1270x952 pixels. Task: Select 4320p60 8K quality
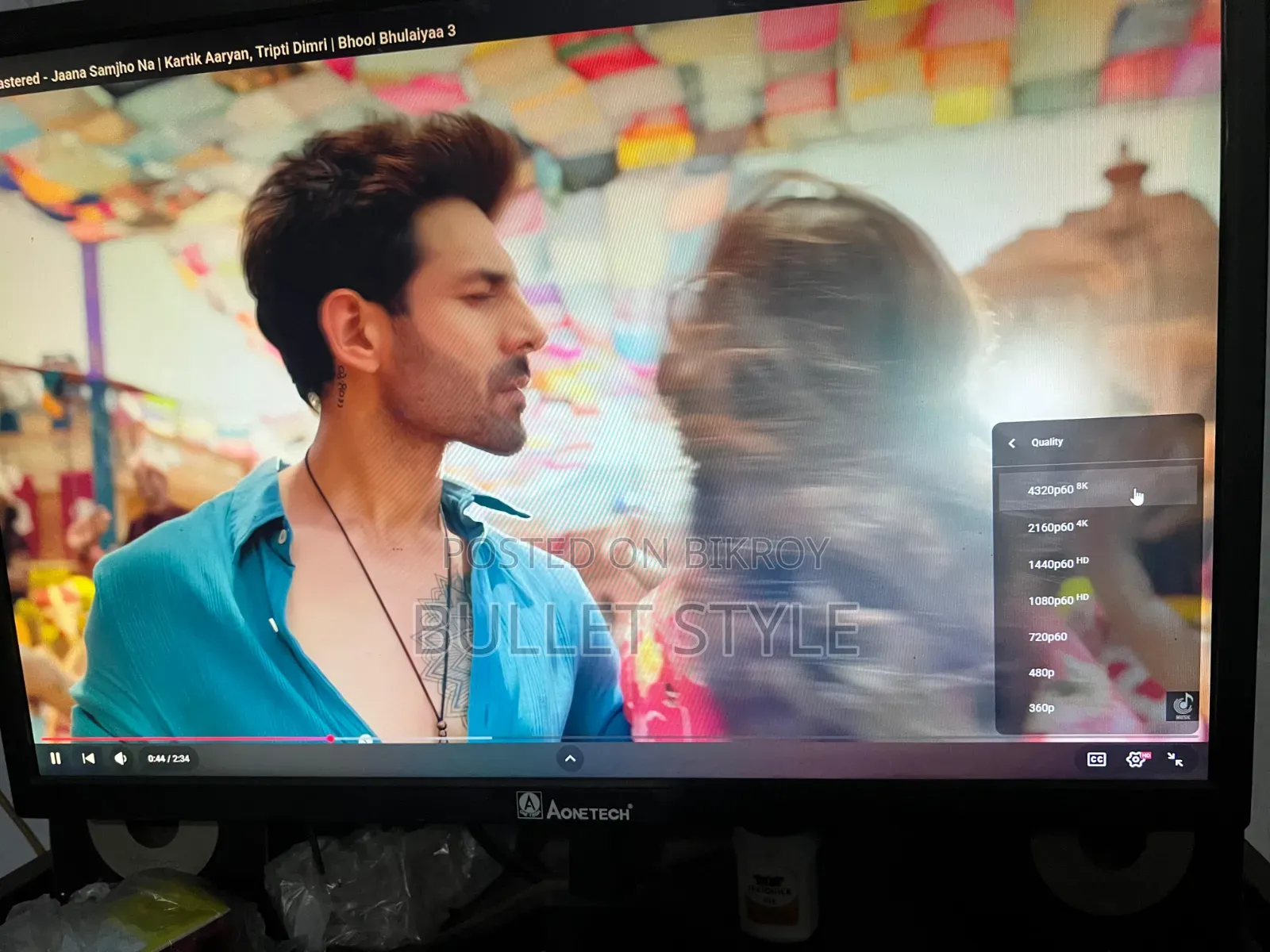coord(1097,489)
